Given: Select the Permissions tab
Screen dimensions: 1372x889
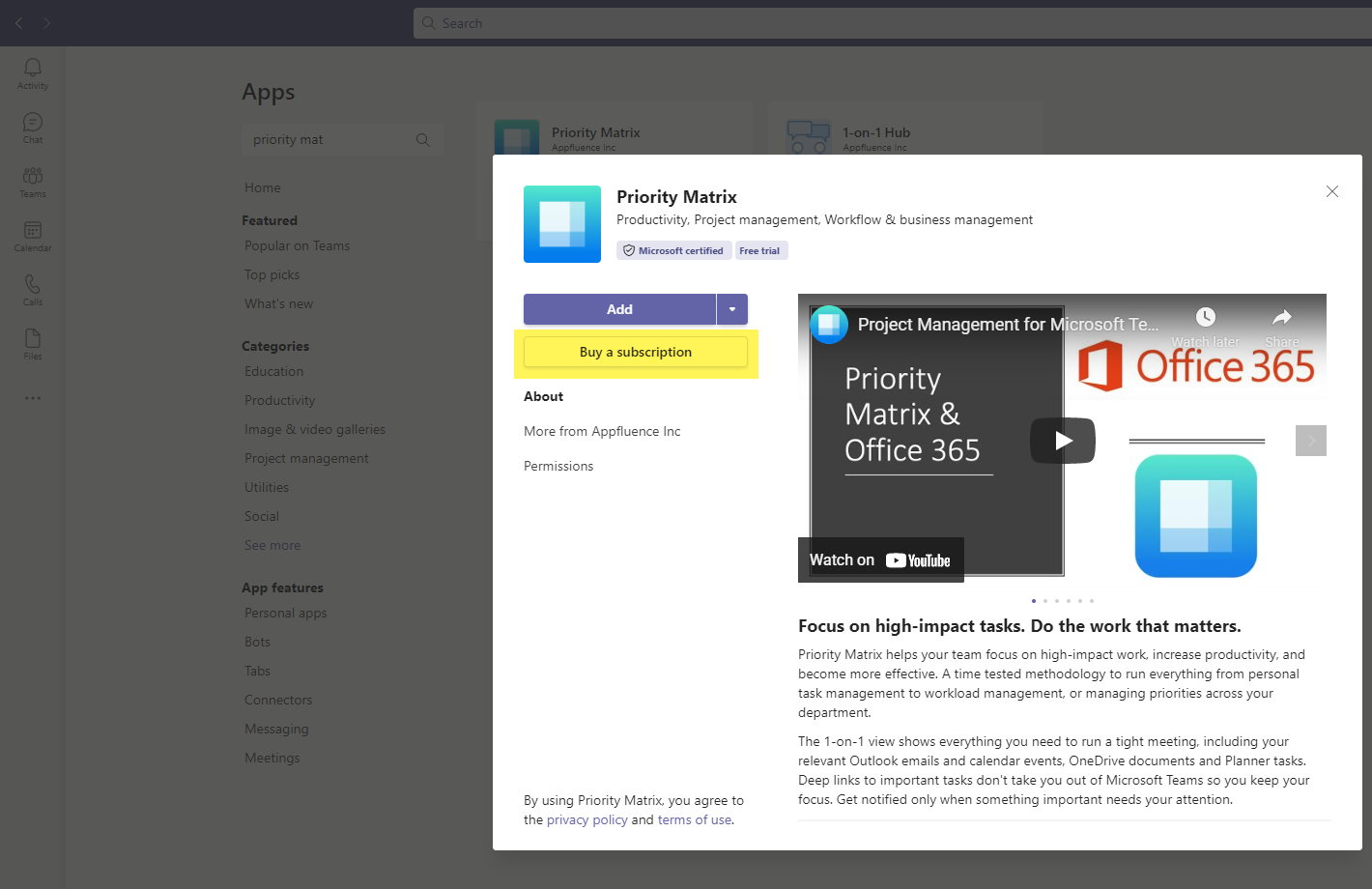Looking at the screenshot, I should [558, 466].
